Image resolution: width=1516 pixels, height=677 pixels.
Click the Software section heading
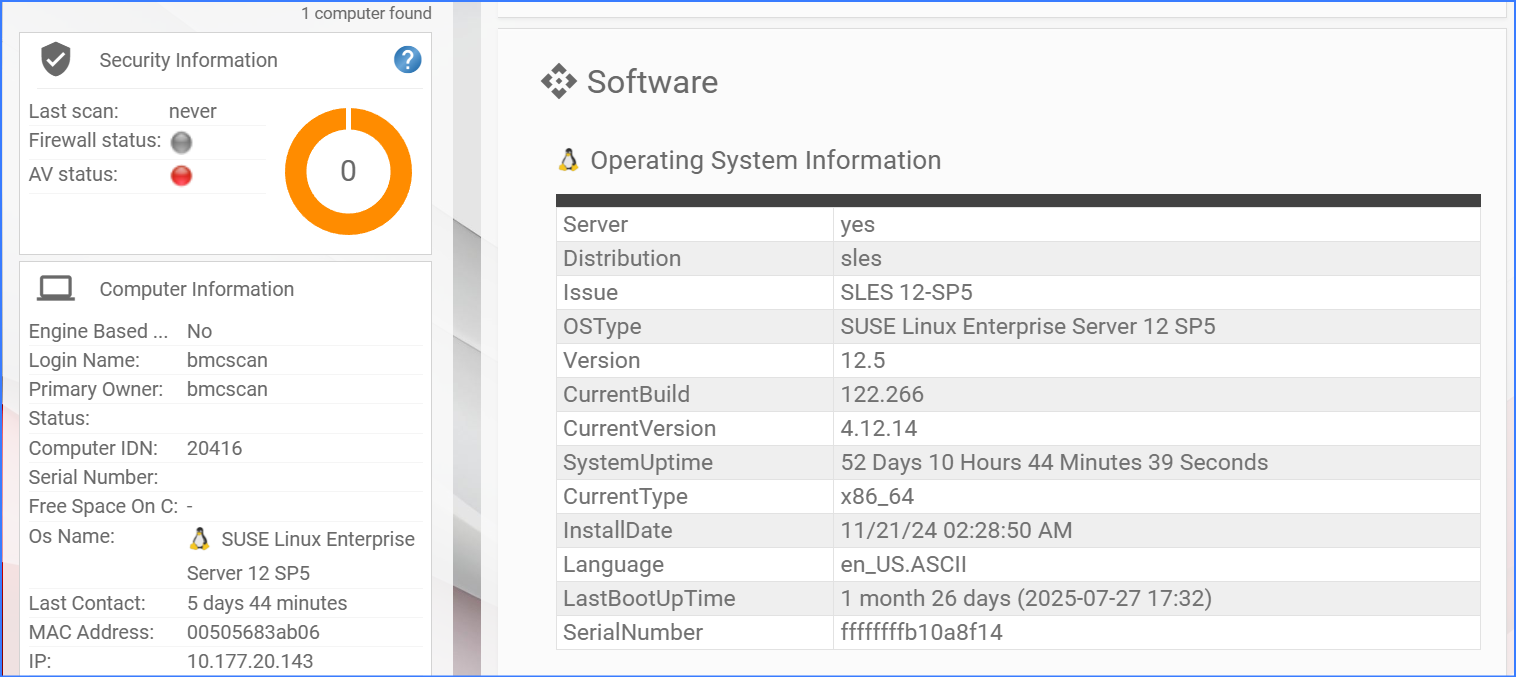pyautogui.click(x=652, y=81)
